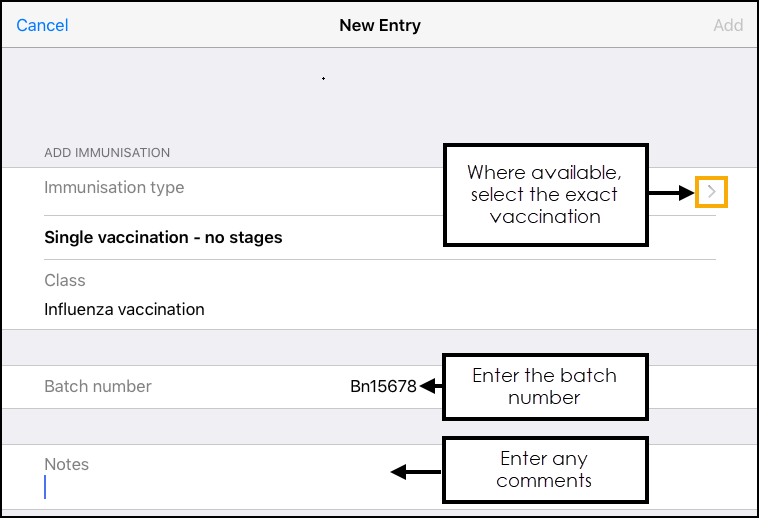Click the Notes label
This screenshot has width=759, height=518.
point(66,464)
